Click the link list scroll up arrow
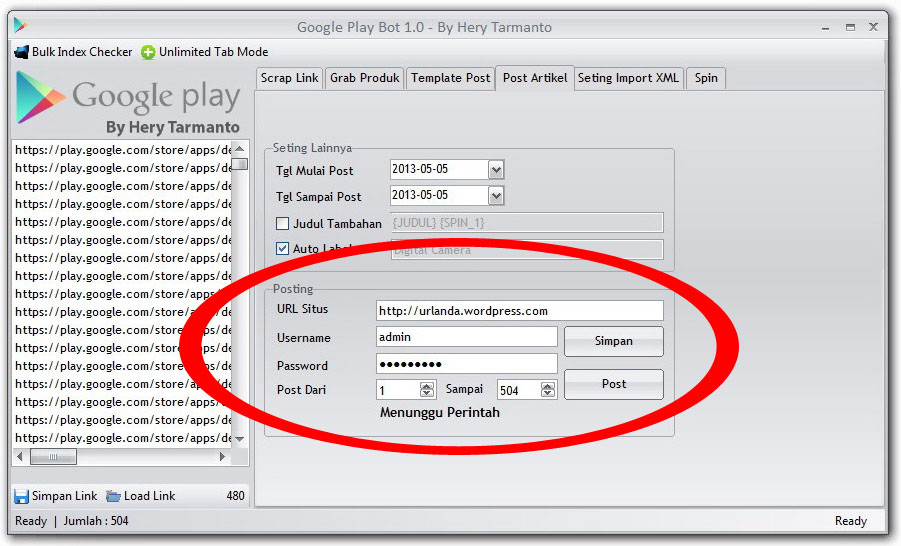The height and width of the screenshot is (546, 901). click(x=240, y=149)
